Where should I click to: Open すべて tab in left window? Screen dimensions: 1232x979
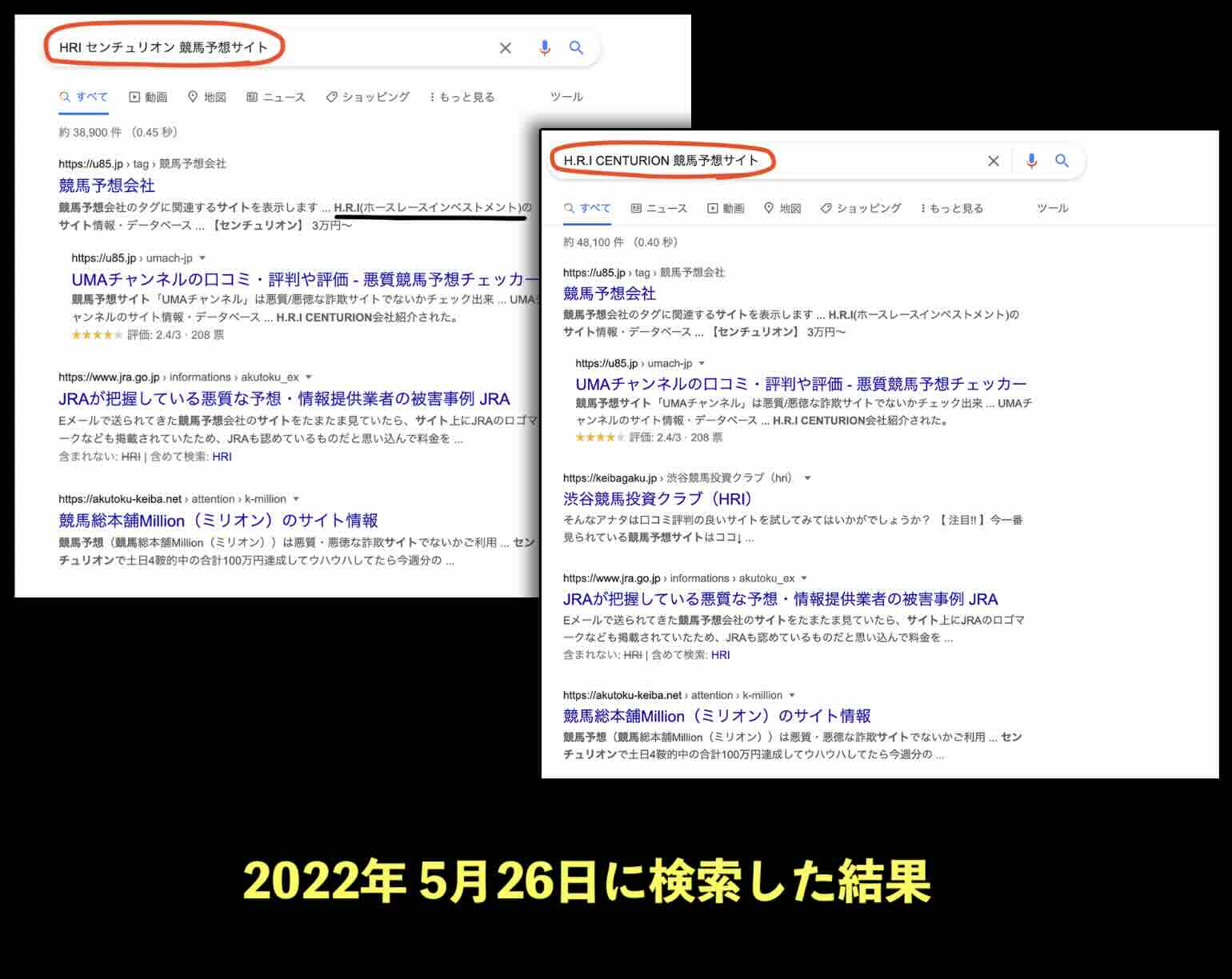point(83,97)
